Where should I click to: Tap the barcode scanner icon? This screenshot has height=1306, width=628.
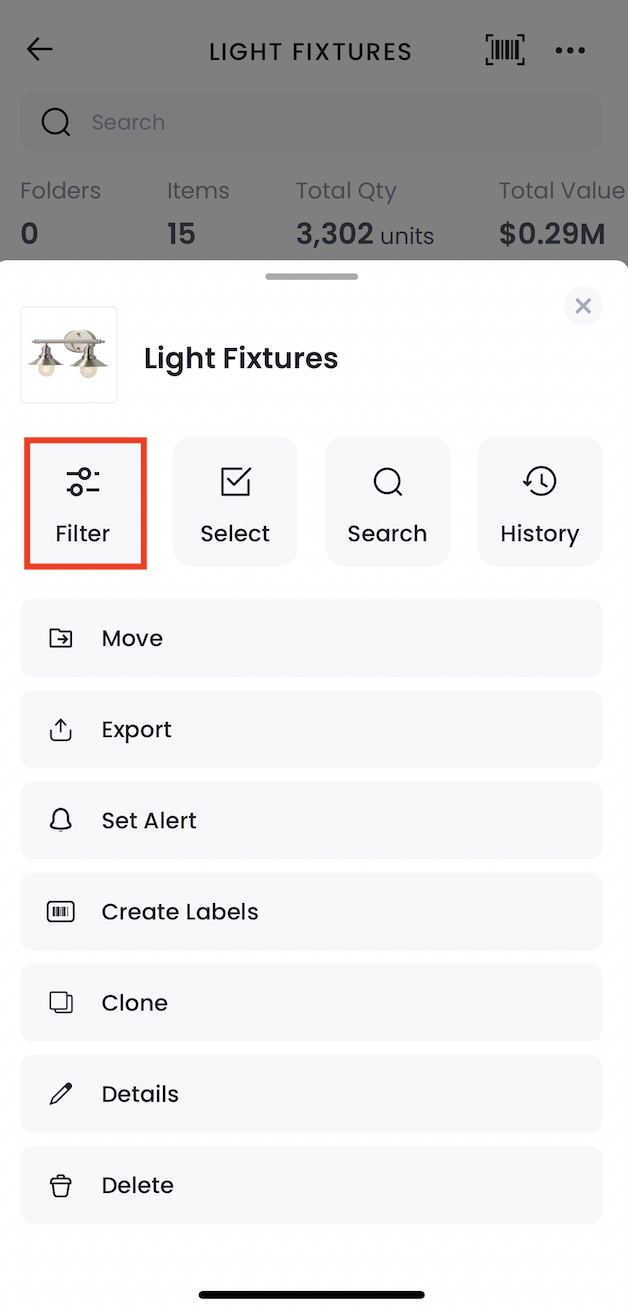click(x=505, y=50)
